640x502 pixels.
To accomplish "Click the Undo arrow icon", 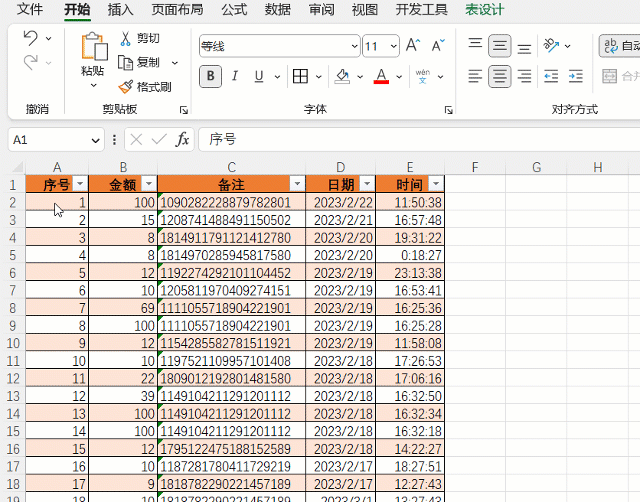I will (31, 38).
